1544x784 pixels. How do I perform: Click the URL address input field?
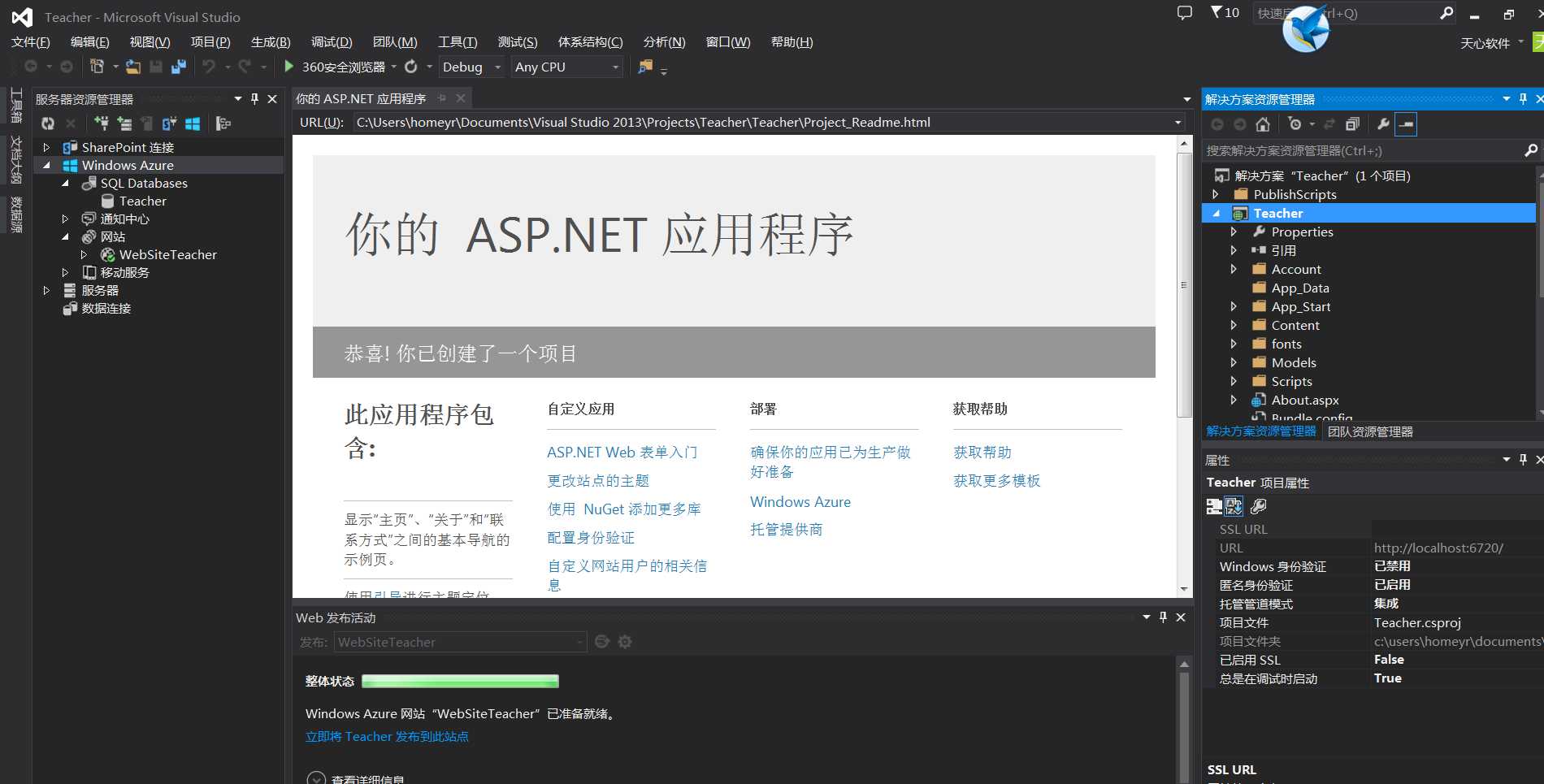[x=761, y=123]
